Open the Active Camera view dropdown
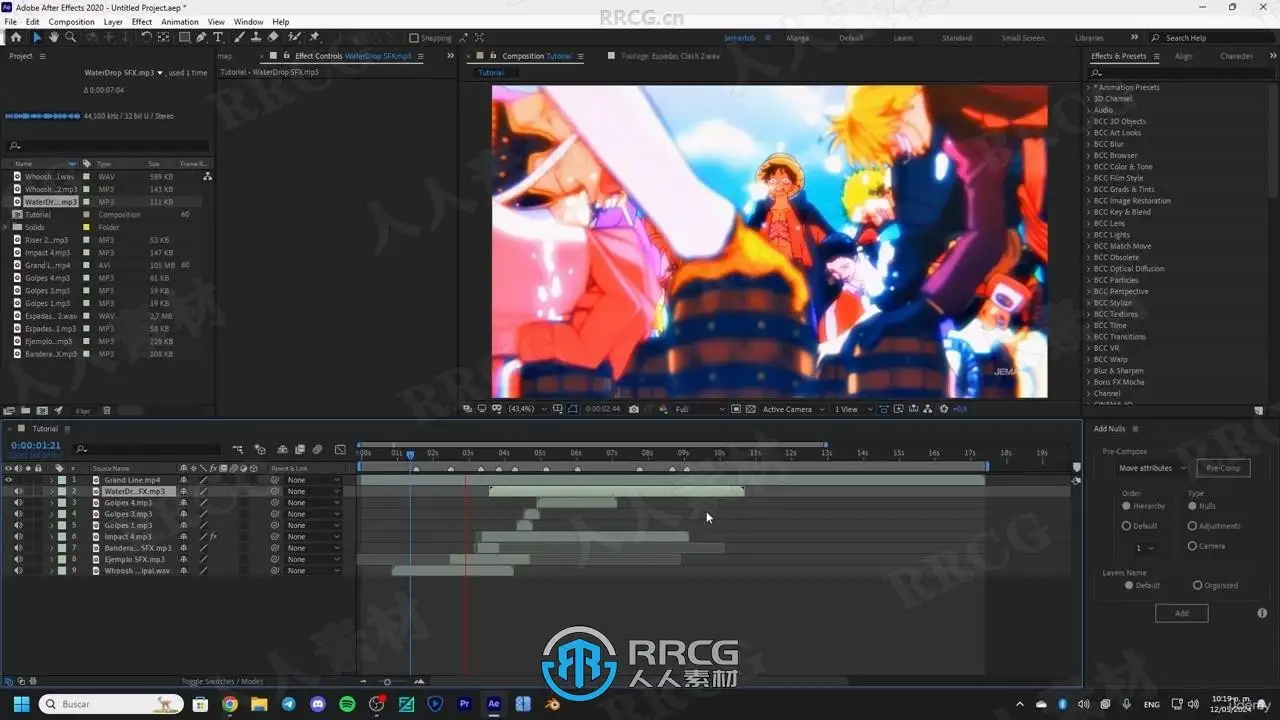1280x720 pixels. (791, 409)
